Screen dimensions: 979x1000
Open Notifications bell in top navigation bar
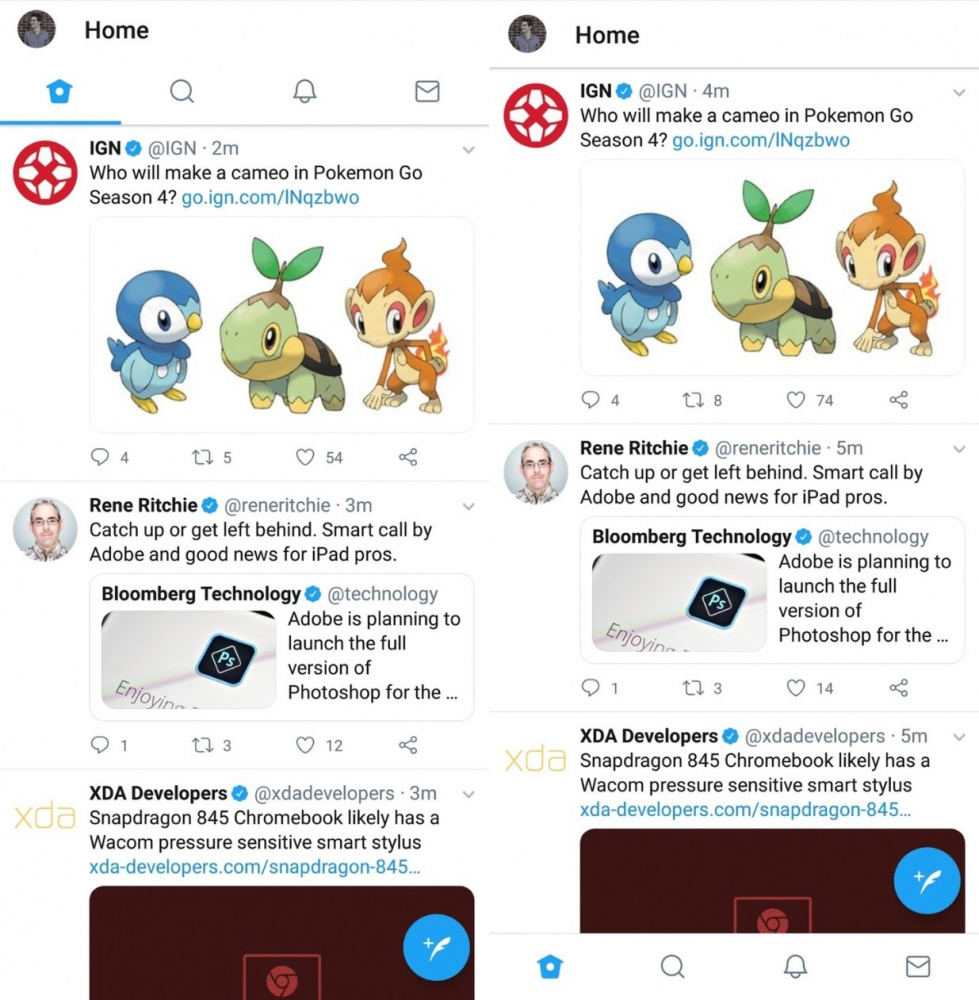pyautogui.click(x=304, y=91)
